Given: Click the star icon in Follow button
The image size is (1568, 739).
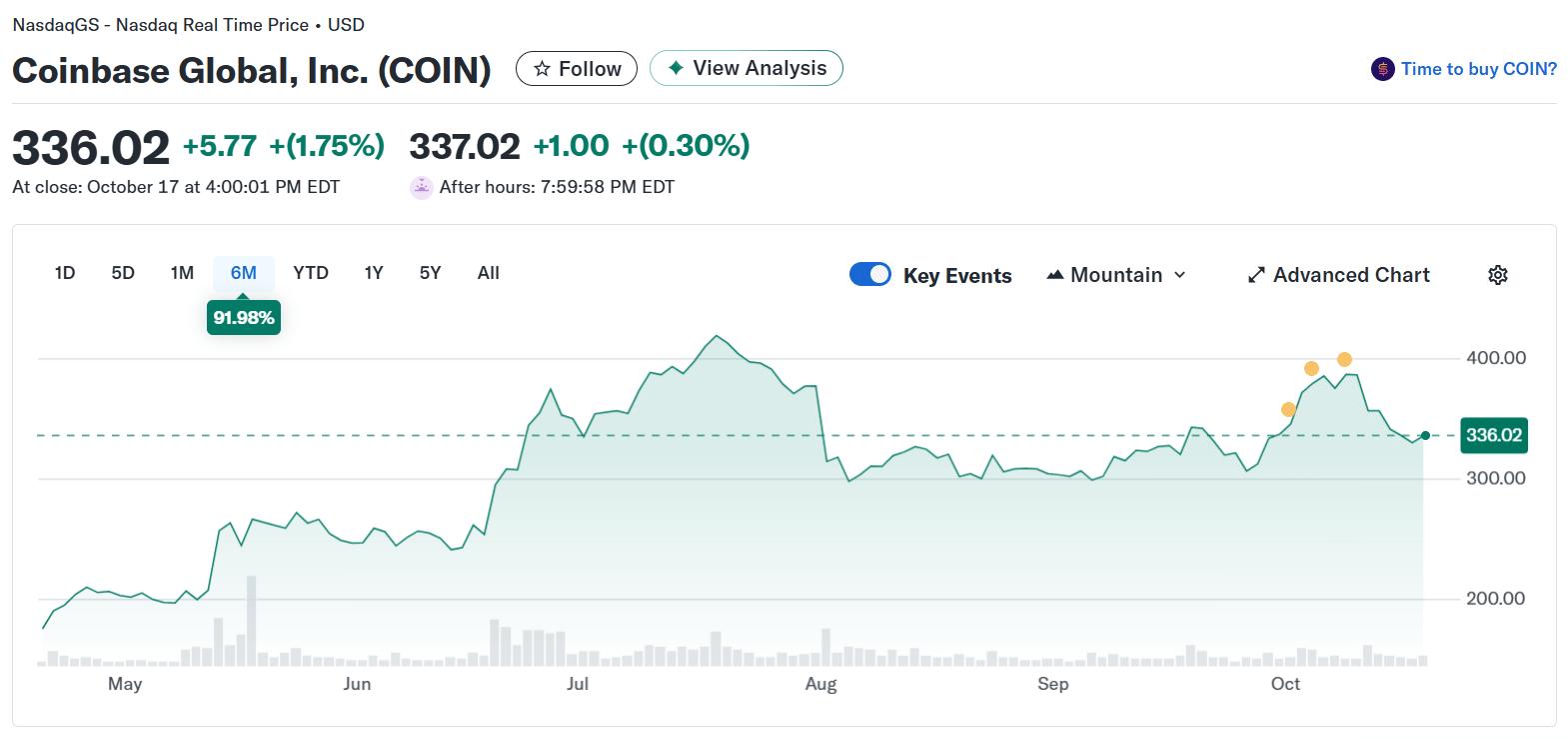Looking at the screenshot, I should [542, 69].
